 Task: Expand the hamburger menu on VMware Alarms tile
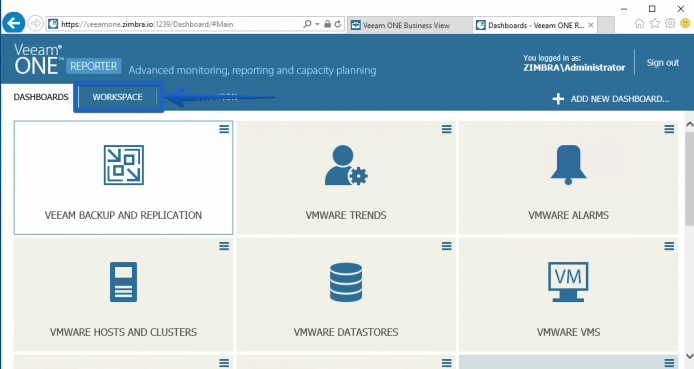pos(669,129)
